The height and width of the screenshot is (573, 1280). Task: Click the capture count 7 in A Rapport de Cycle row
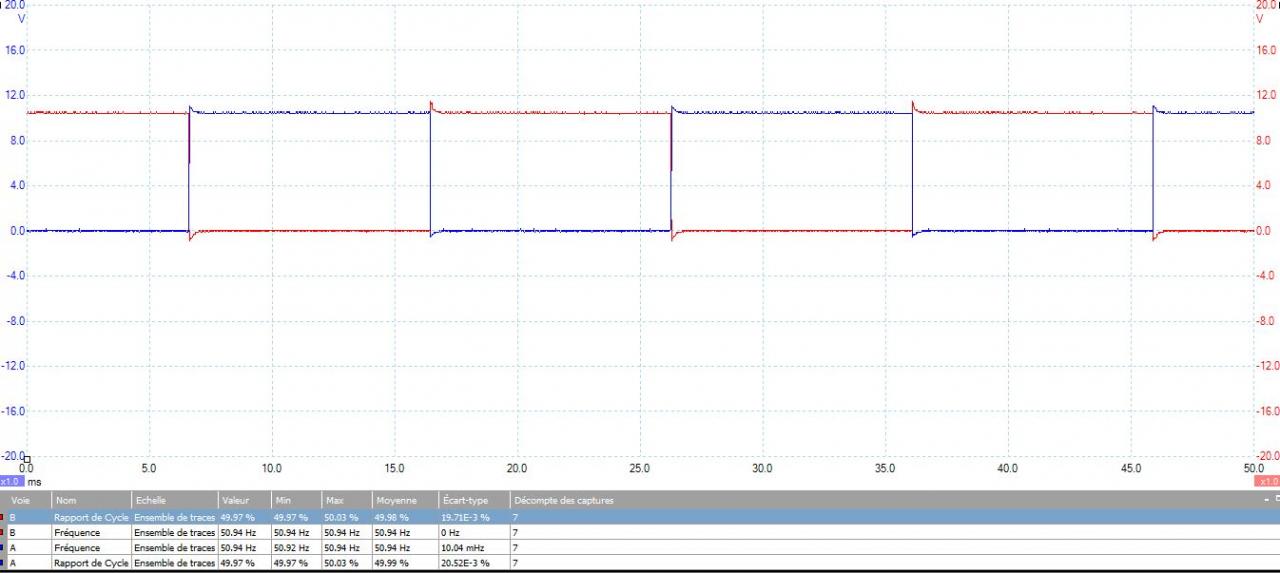click(x=516, y=563)
